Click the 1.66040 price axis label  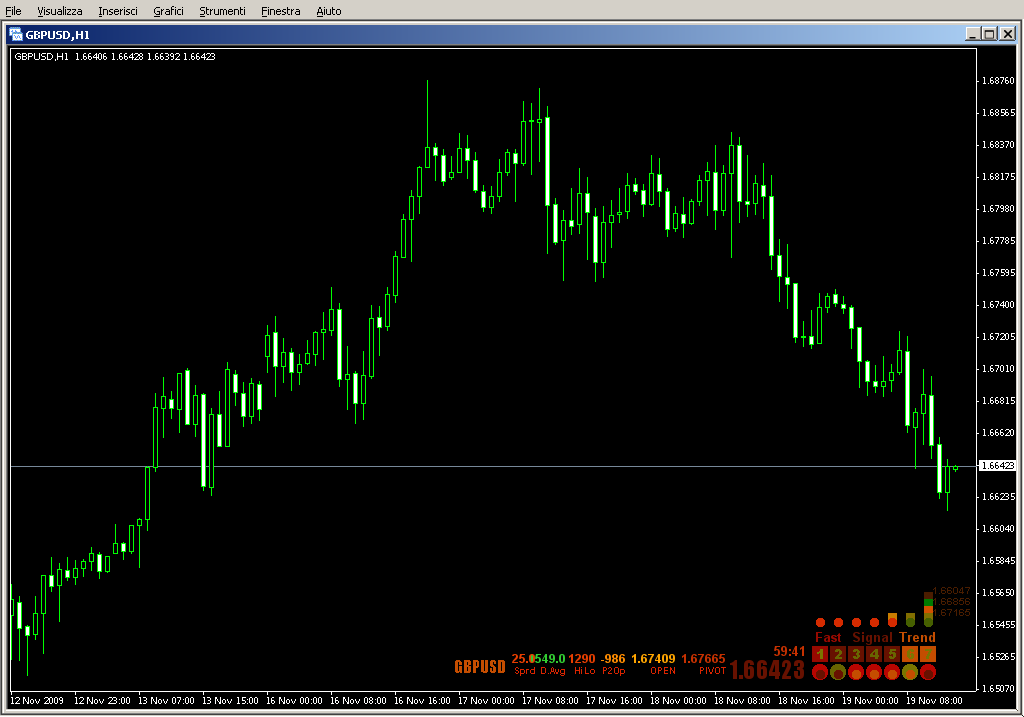[x=999, y=529]
